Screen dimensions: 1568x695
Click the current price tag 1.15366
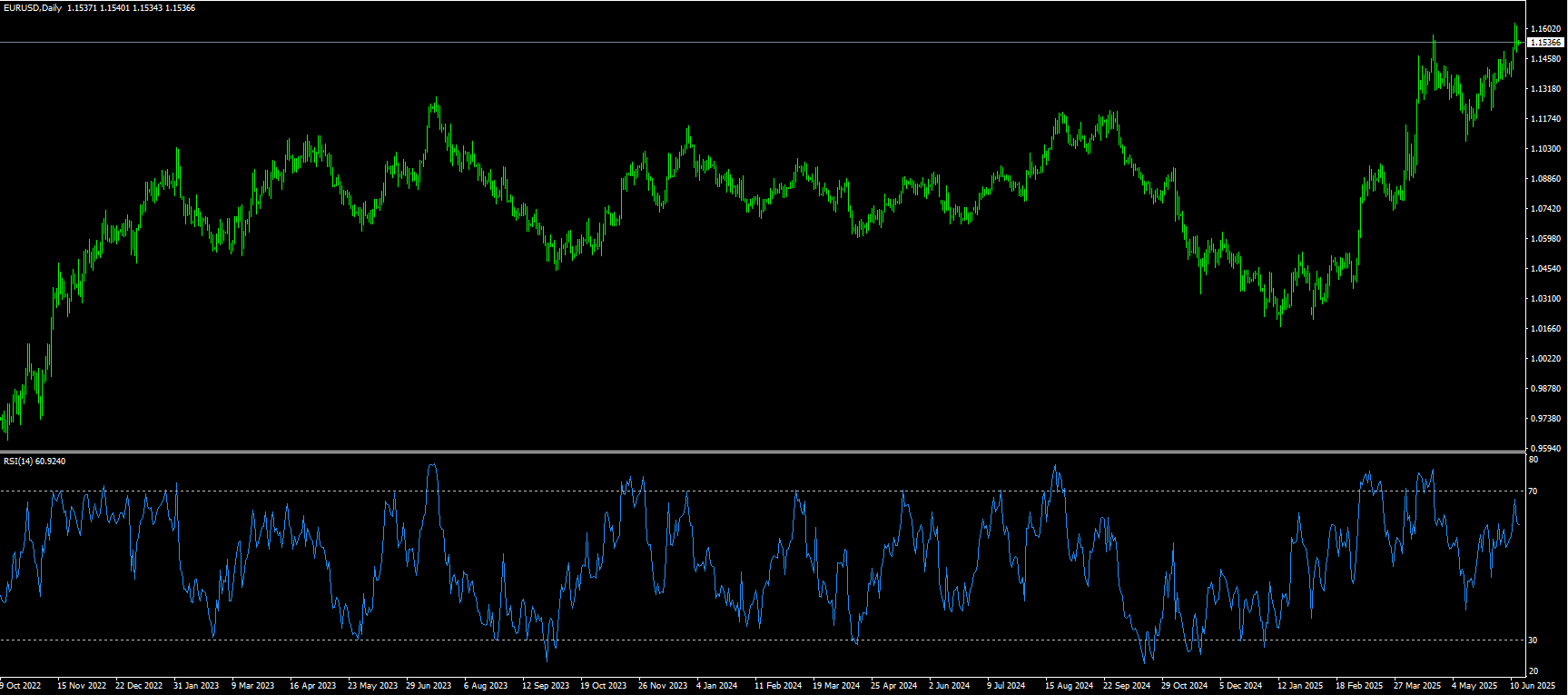[1545, 43]
